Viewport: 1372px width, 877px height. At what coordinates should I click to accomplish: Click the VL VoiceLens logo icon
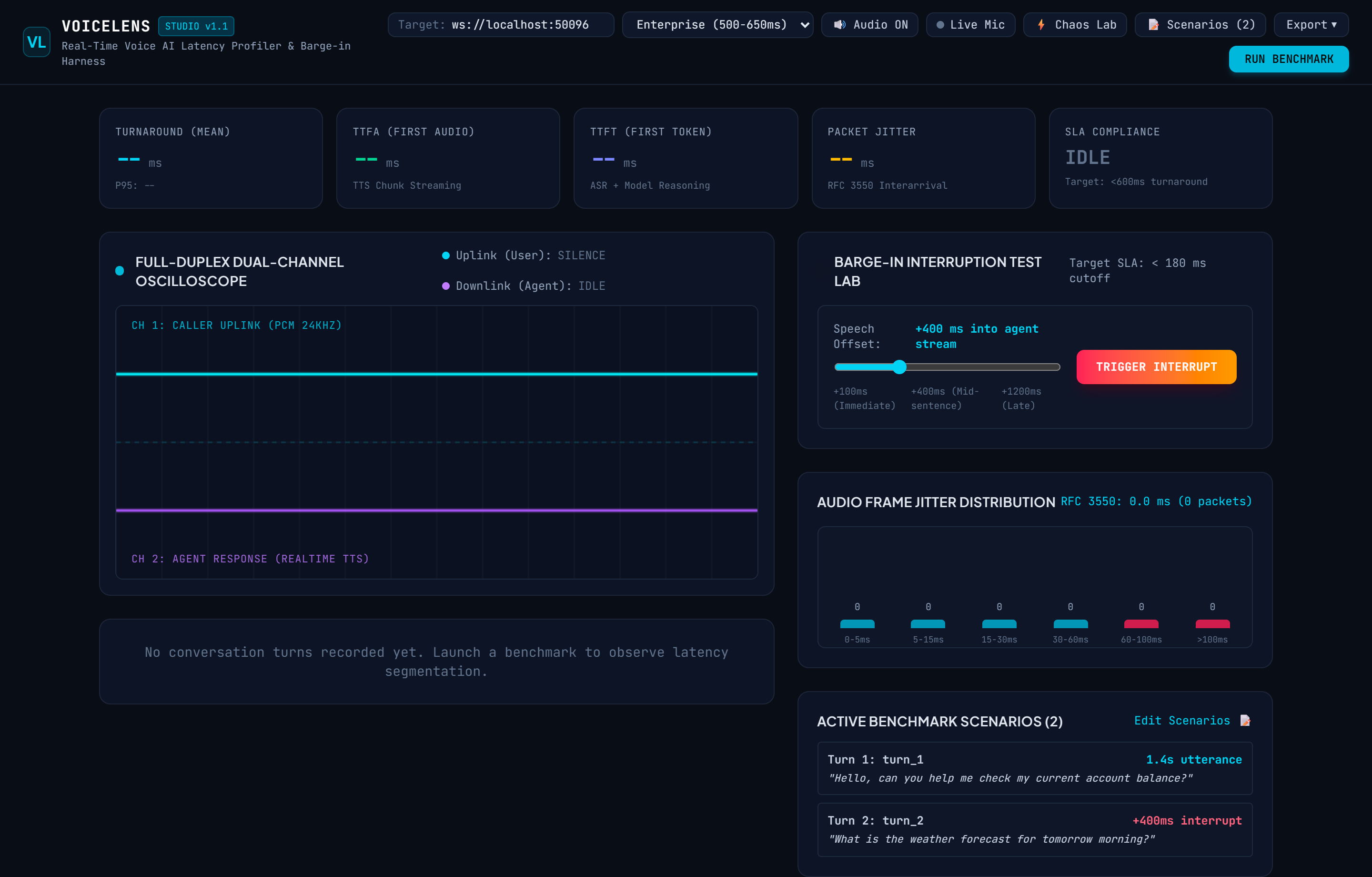37,41
